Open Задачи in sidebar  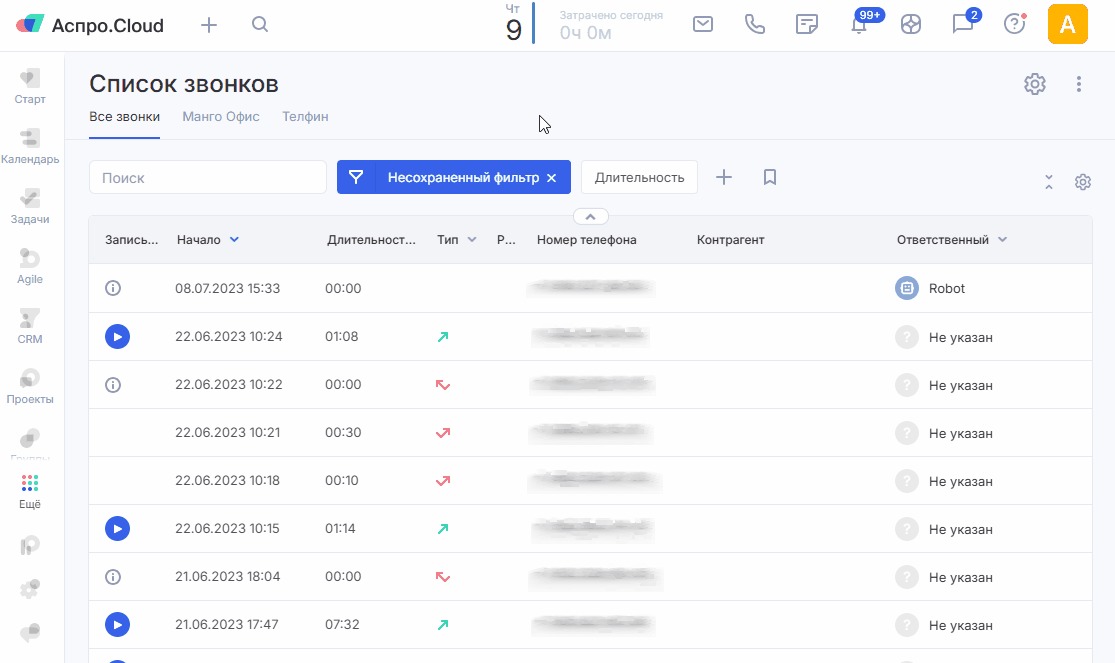pyautogui.click(x=30, y=207)
